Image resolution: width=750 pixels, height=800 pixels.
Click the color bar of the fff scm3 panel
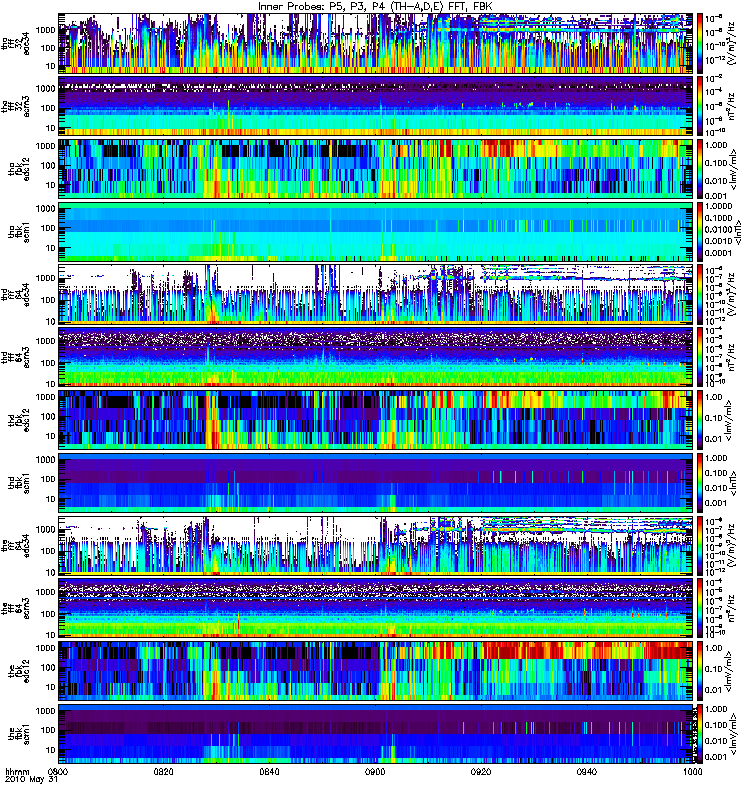[700, 608]
